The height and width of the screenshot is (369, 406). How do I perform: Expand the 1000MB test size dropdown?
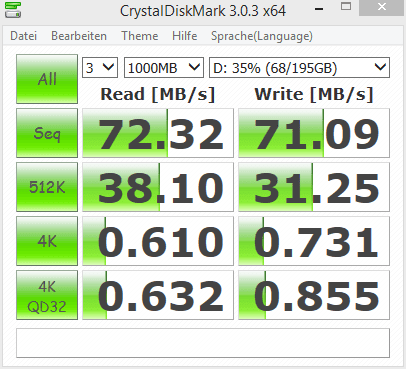(x=164, y=68)
